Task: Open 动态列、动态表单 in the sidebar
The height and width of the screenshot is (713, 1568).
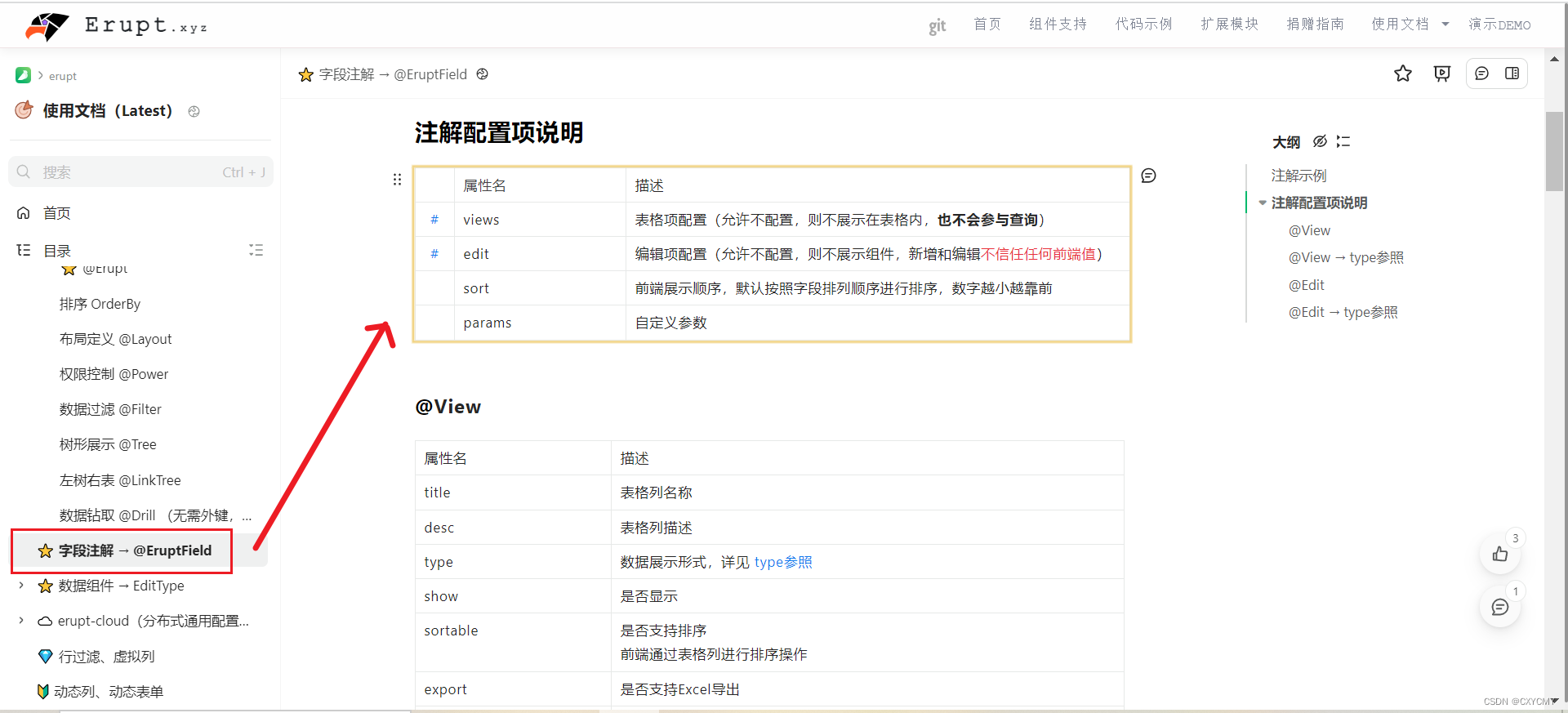Action: (109, 692)
